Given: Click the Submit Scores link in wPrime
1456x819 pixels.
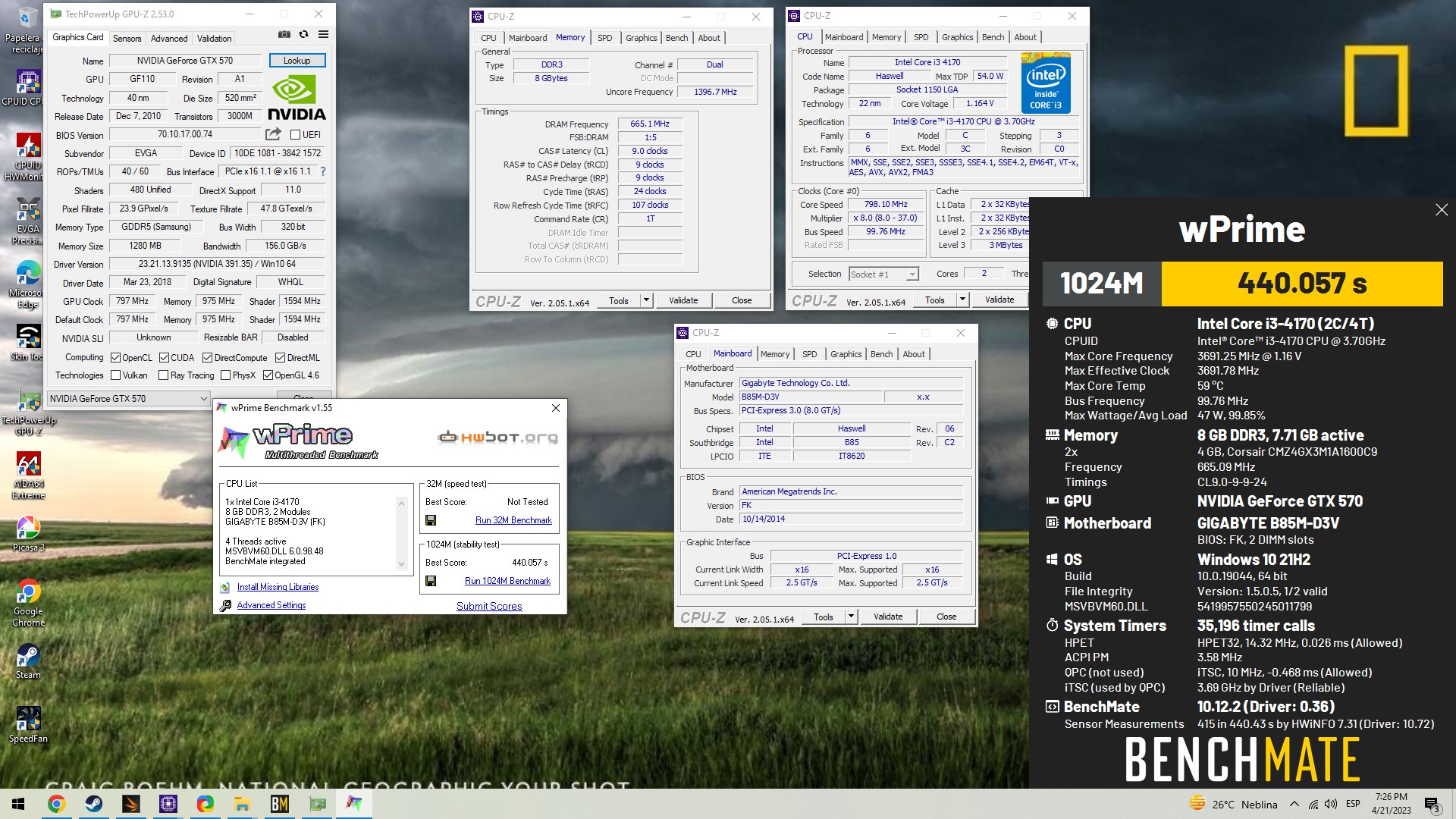Looking at the screenshot, I should pyautogui.click(x=489, y=606).
